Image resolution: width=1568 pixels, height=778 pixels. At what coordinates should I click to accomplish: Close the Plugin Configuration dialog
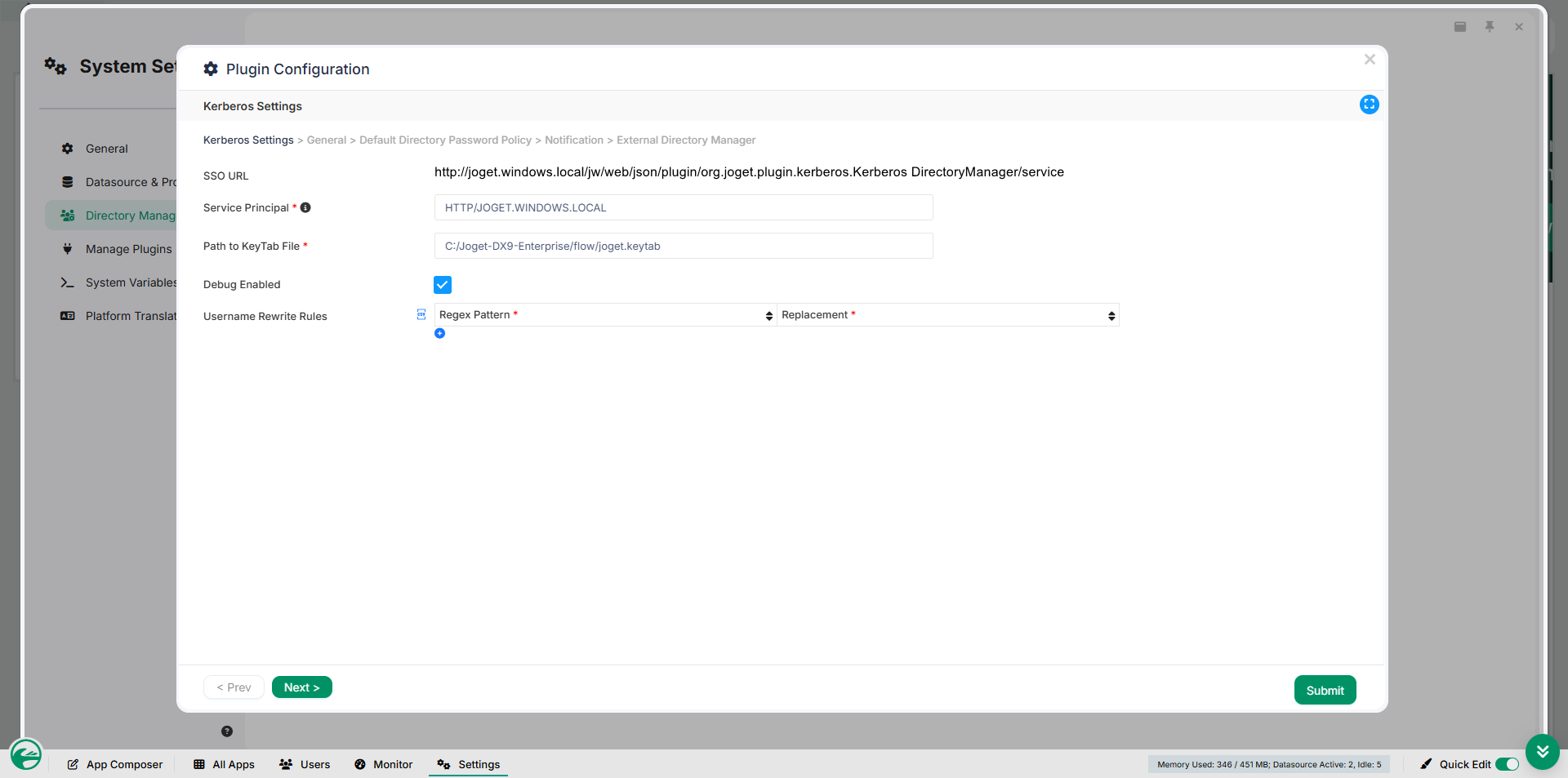(1370, 60)
